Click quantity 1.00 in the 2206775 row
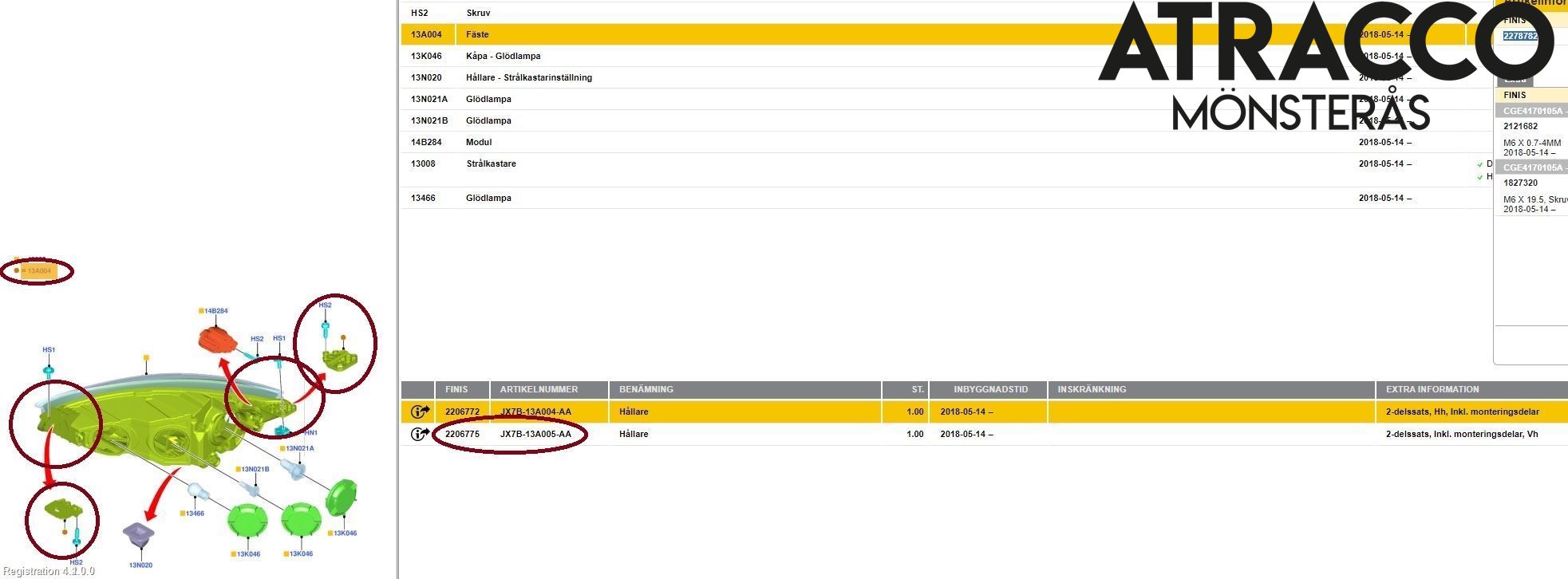The width and height of the screenshot is (1568, 579). [x=915, y=434]
